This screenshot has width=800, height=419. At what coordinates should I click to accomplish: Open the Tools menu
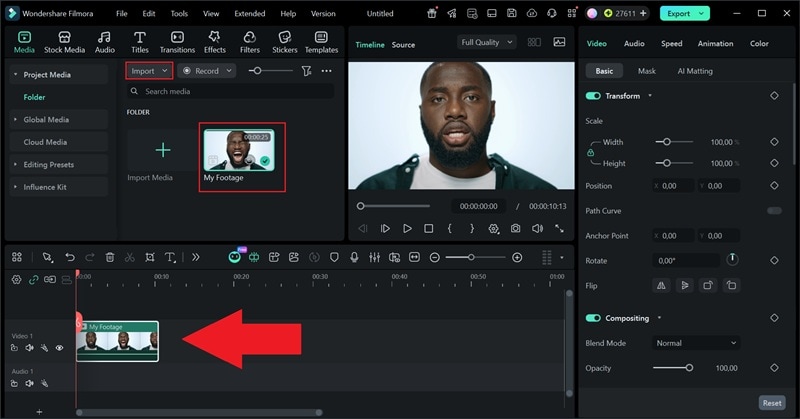(x=179, y=14)
